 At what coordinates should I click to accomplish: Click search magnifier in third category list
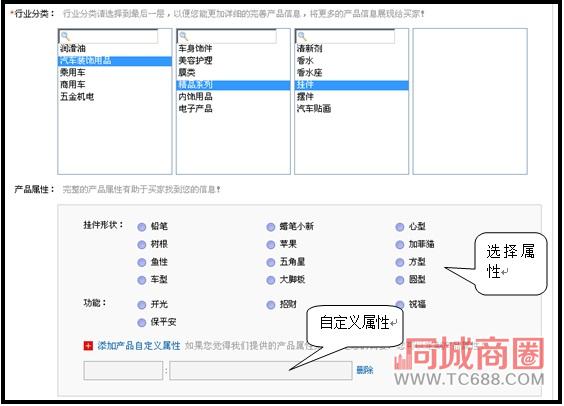[302, 36]
